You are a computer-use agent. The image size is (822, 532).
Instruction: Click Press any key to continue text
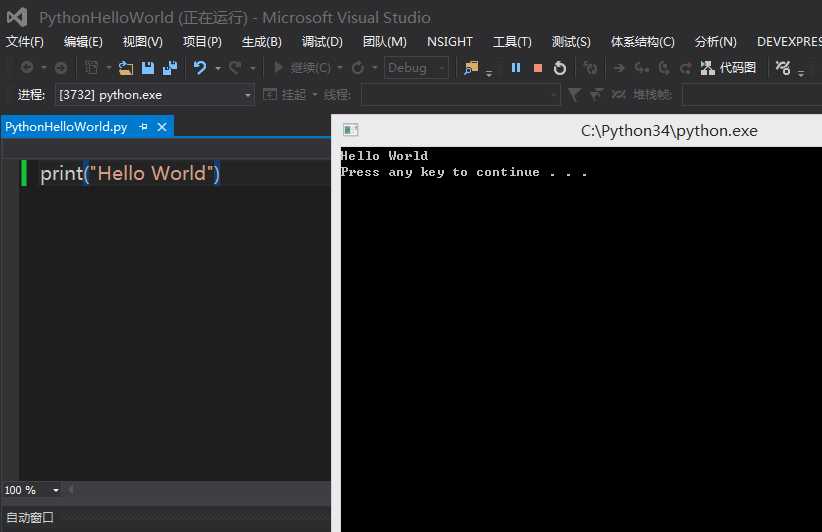pos(464,172)
